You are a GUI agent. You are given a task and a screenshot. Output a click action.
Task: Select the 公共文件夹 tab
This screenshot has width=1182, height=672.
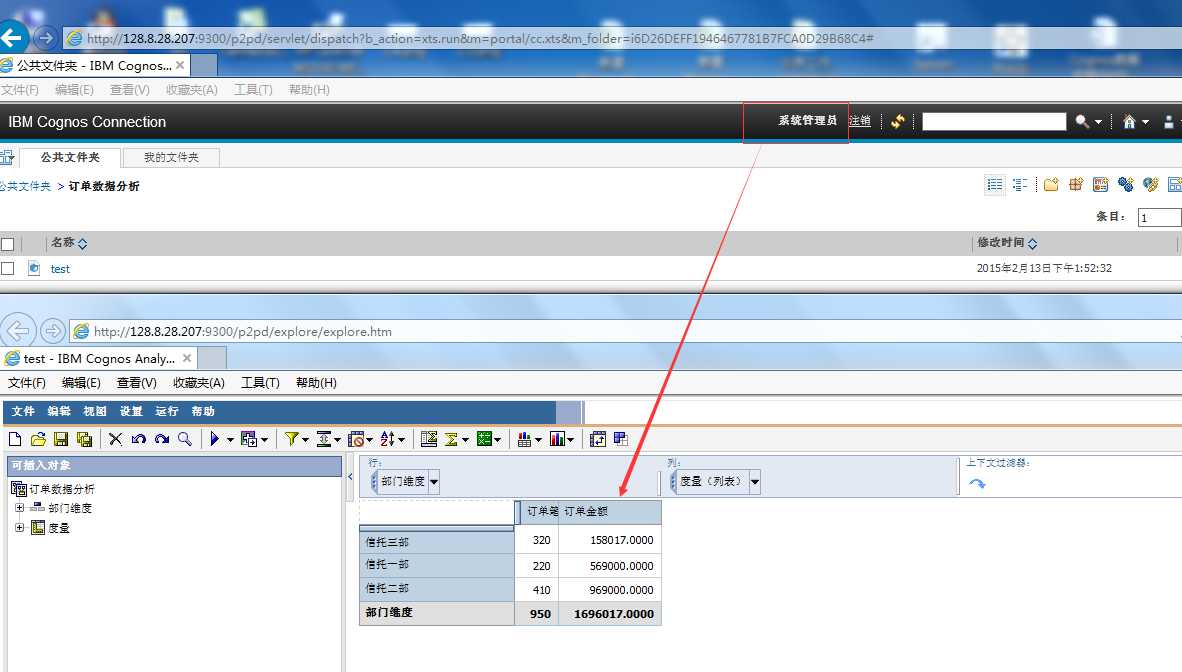coord(69,157)
